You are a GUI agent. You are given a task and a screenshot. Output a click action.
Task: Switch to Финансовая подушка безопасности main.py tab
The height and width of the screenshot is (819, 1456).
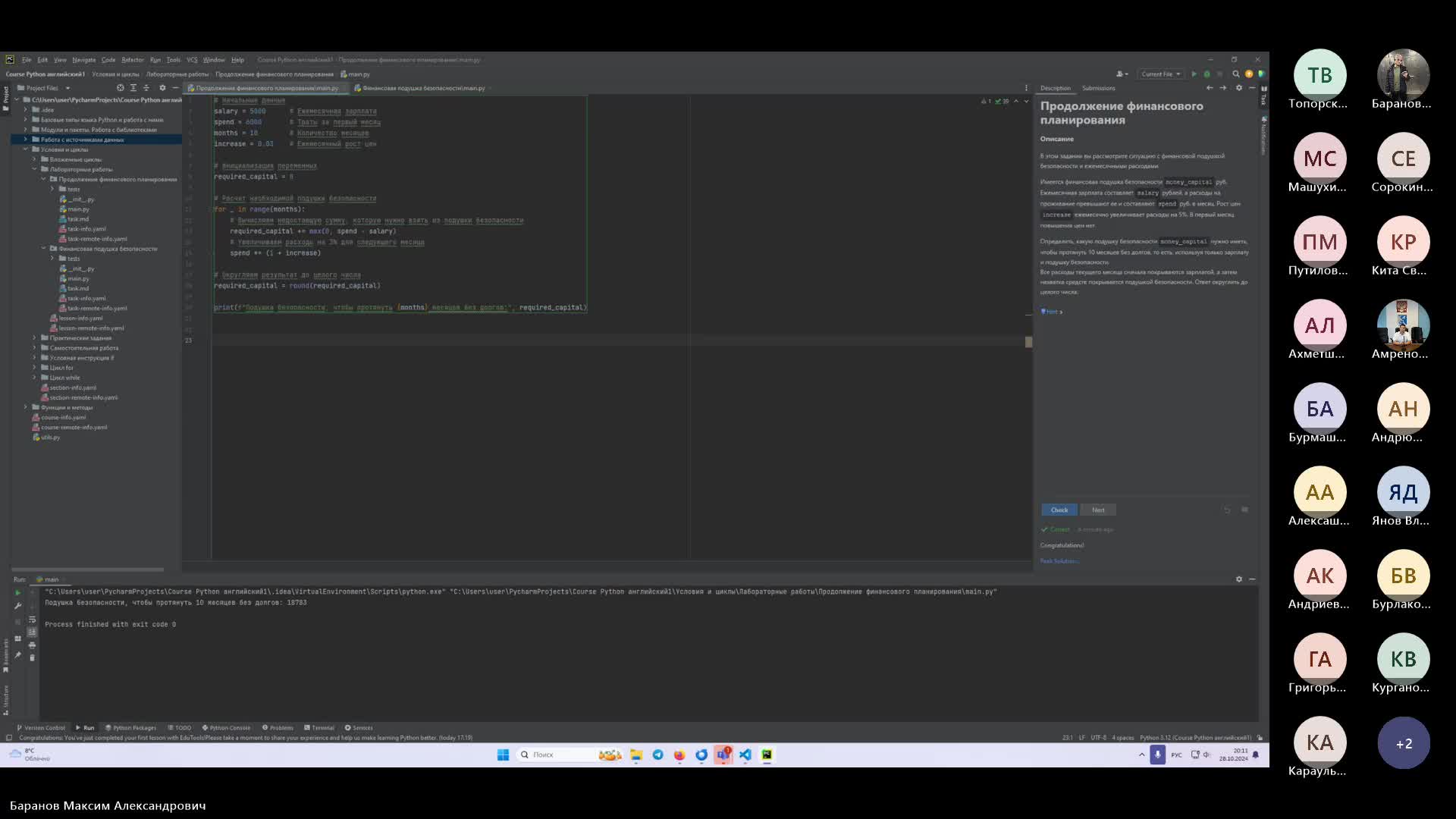[x=422, y=88]
